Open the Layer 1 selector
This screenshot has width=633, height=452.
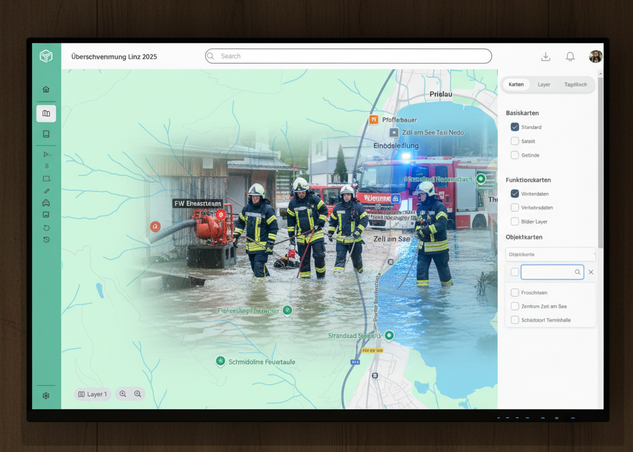click(x=93, y=394)
